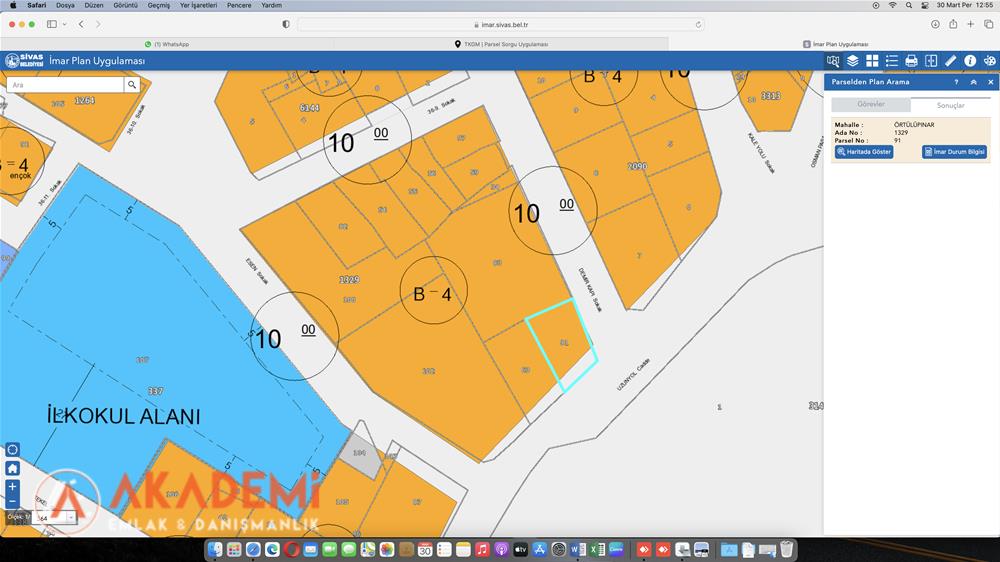Expand the Safari sidebar options dropdown arrow
Viewport: 1000px width, 562px height.
65,24
